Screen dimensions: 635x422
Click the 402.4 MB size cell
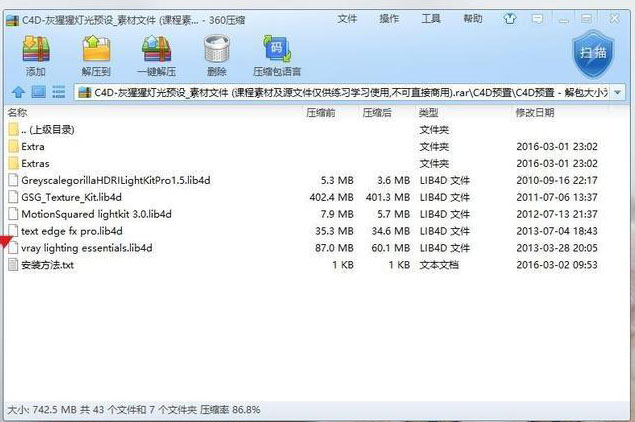331,197
